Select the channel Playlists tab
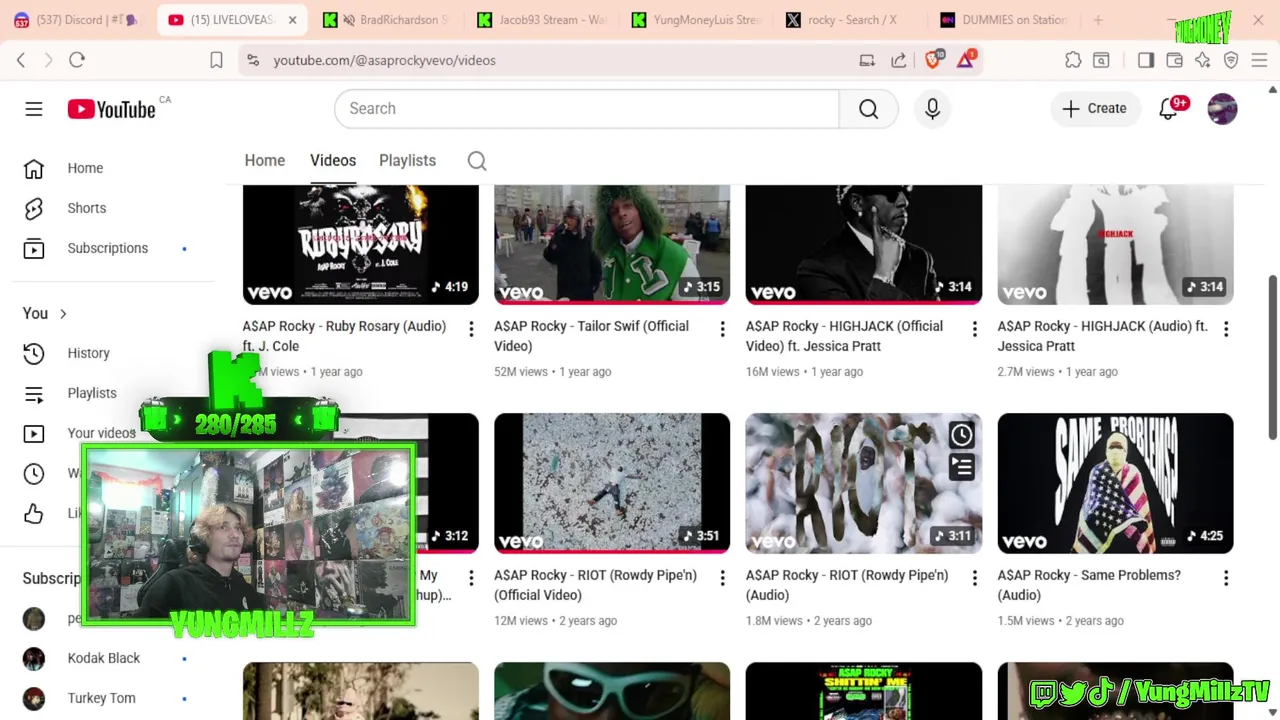This screenshot has width=1280, height=720. click(407, 161)
